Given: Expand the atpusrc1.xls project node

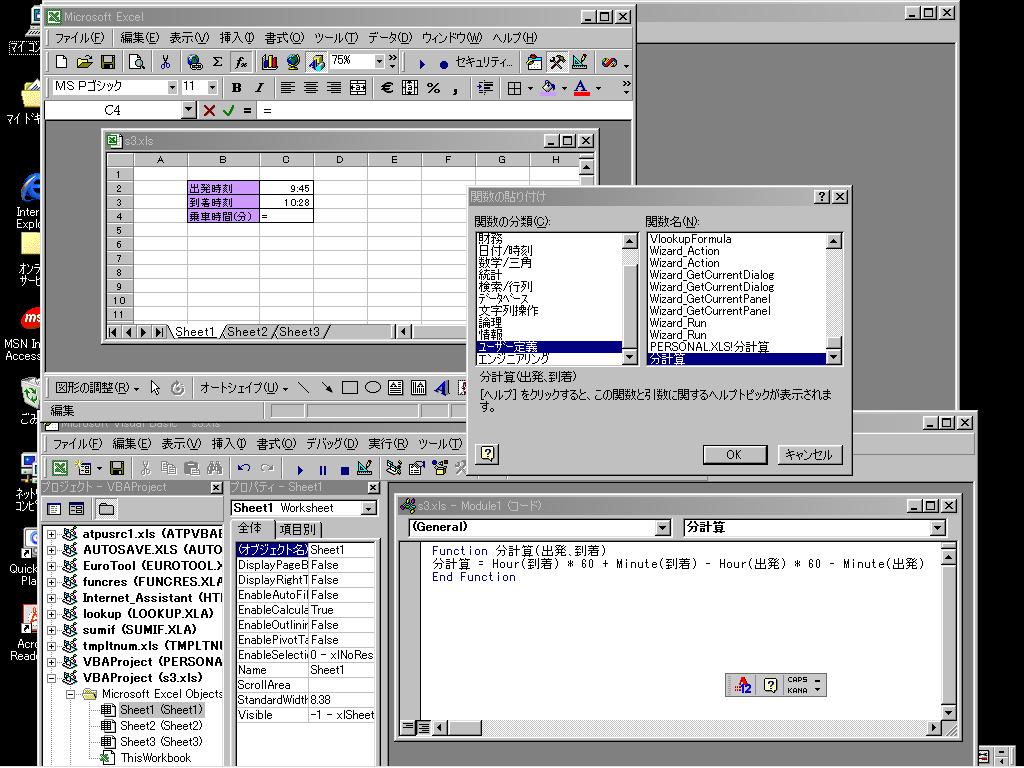Looking at the screenshot, I should coord(52,534).
